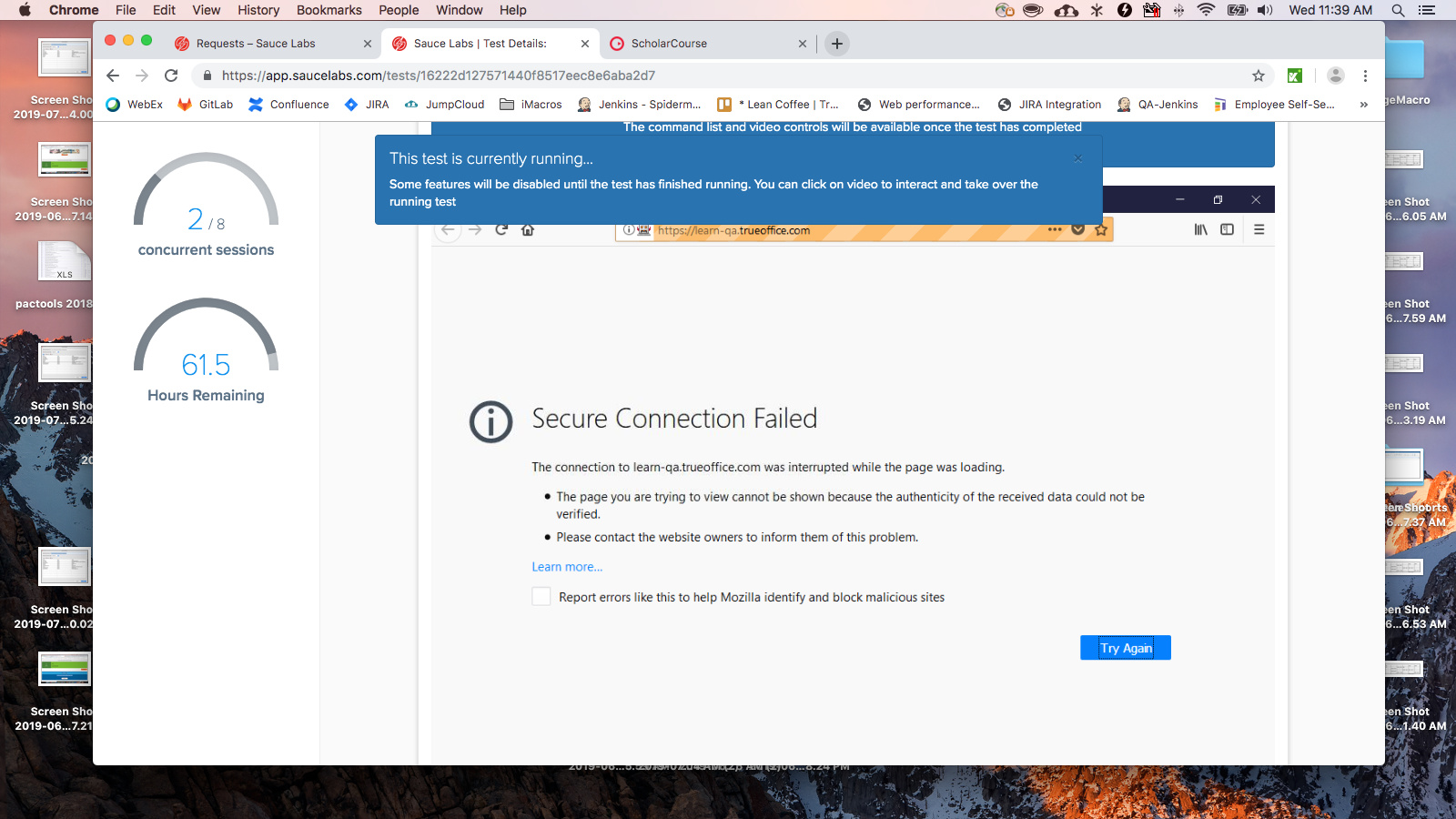Image resolution: width=1456 pixels, height=819 pixels.
Task: Select the pactools 2018 XLS file on desktop
Action: (64, 262)
